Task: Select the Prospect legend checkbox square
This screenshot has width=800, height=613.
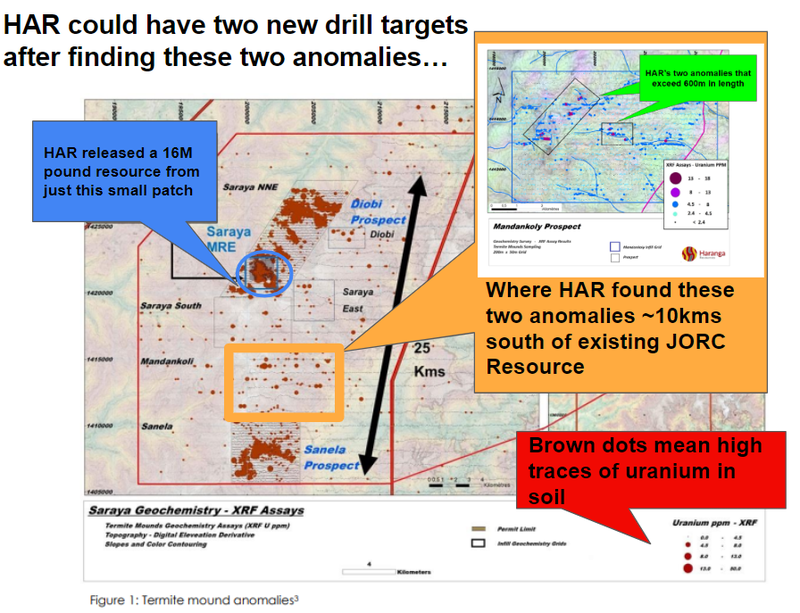Action: pyautogui.click(x=614, y=258)
